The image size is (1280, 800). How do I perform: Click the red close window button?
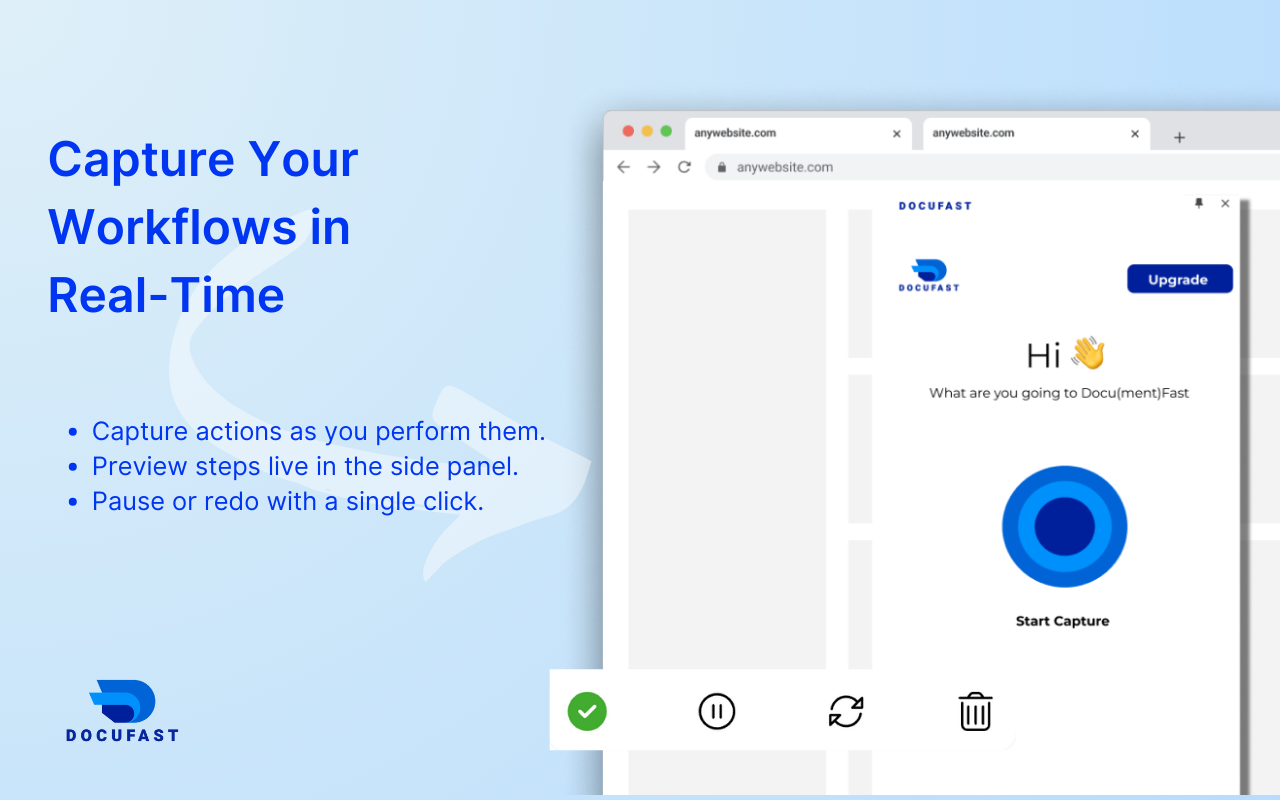(628, 131)
